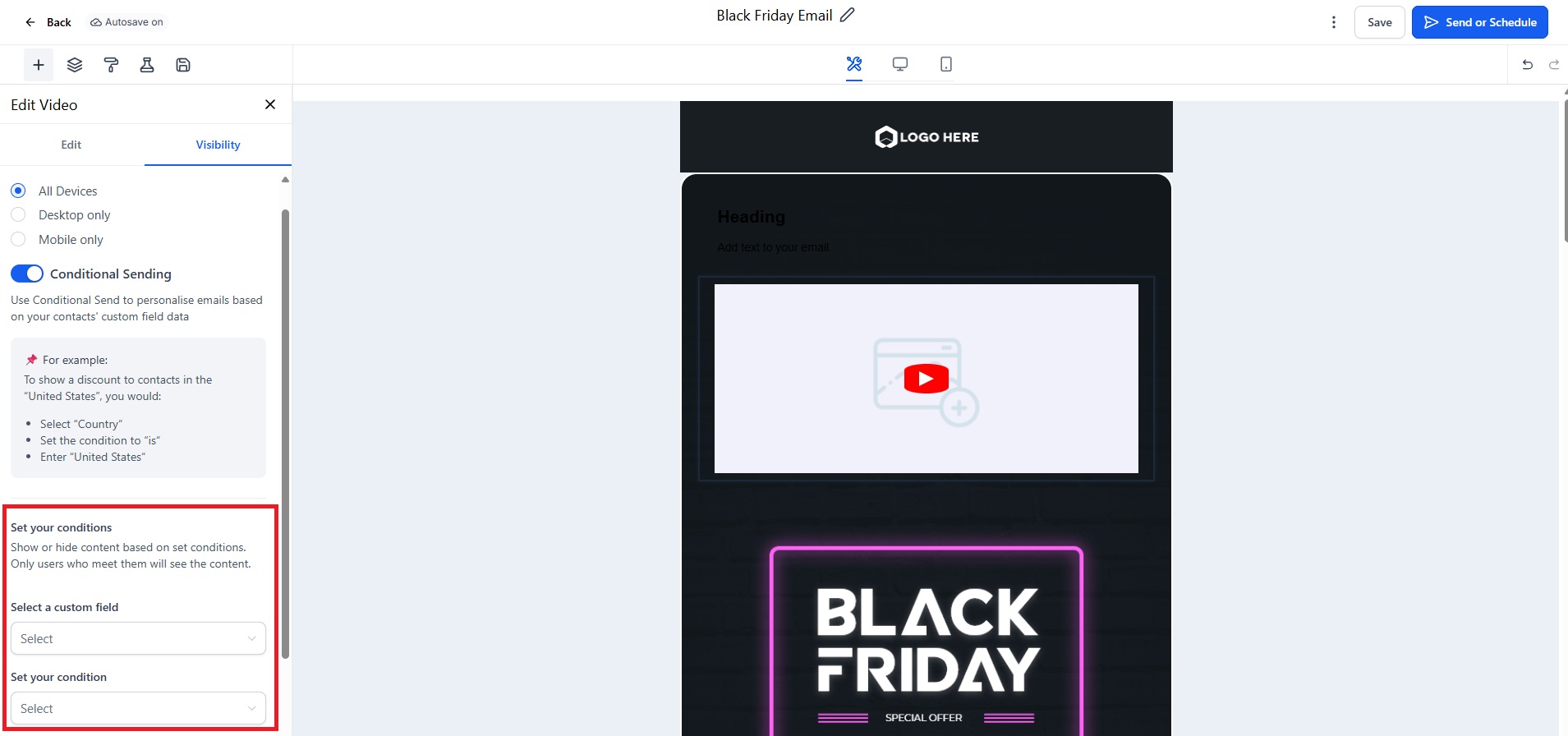Open the paint roller styles icon
Screen dimensions: 1568x736
pyautogui.click(x=111, y=65)
